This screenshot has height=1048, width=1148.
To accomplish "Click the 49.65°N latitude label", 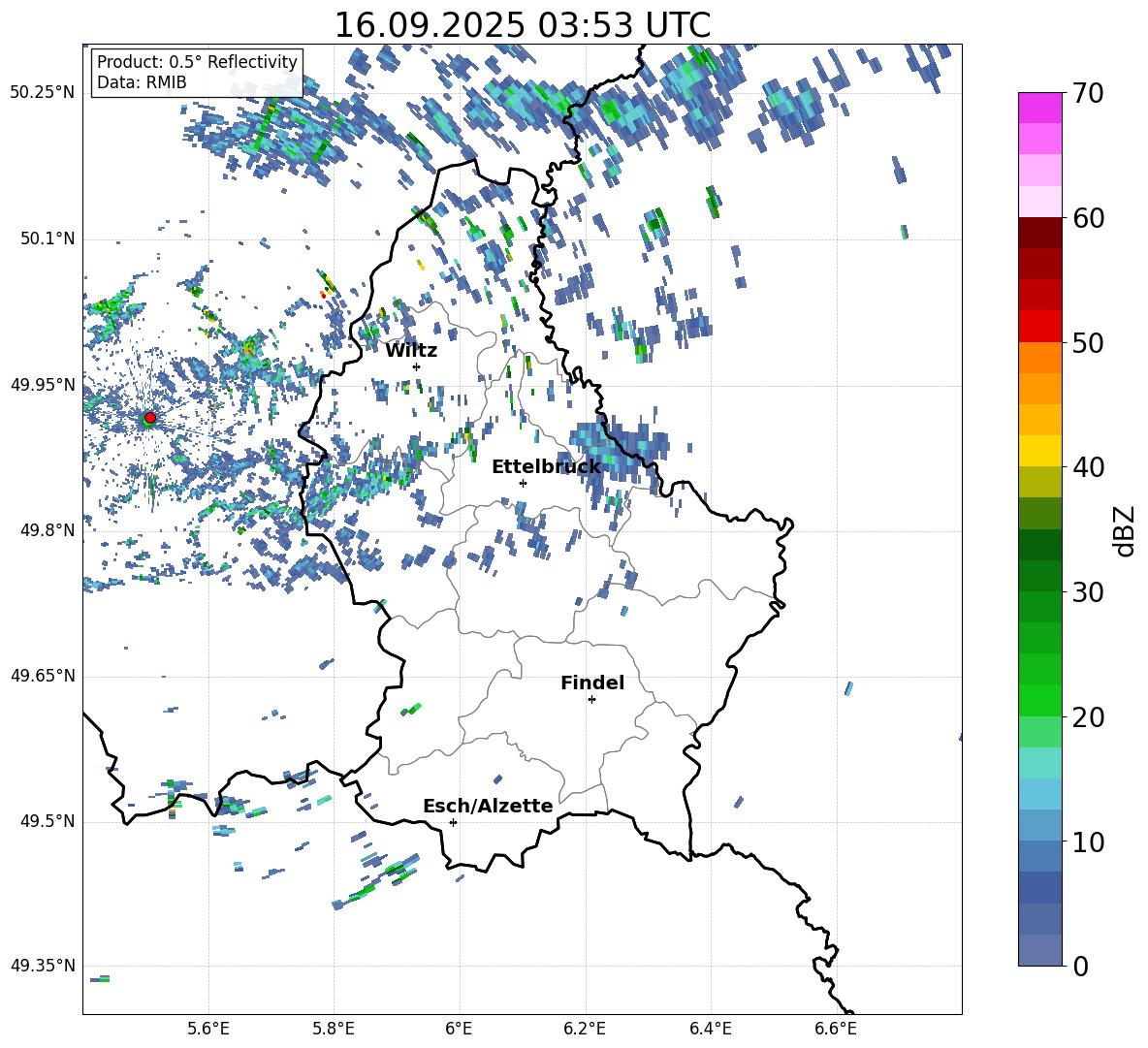I will tap(43, 675).
